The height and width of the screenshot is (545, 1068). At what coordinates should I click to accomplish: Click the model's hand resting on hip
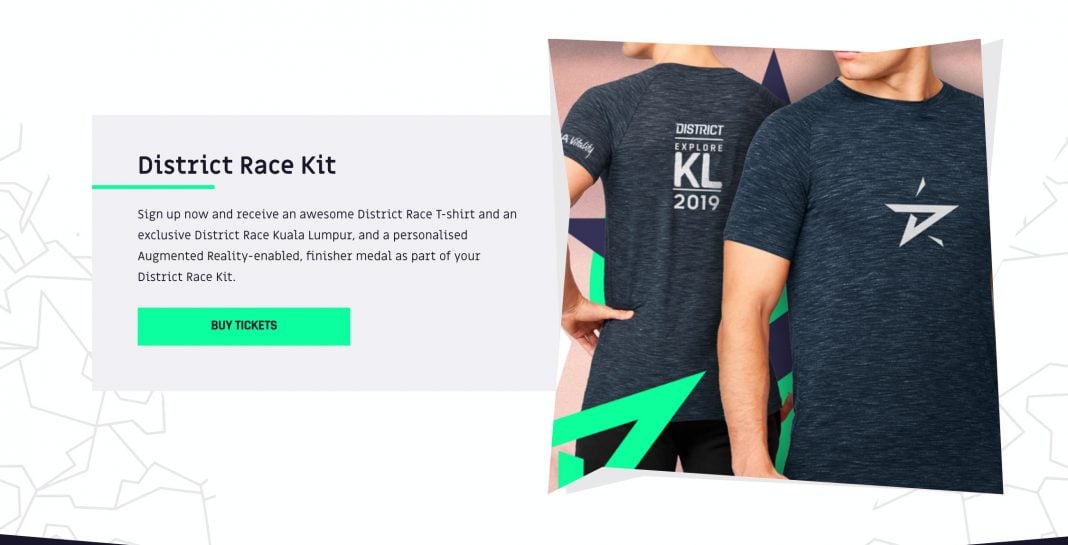[594, 322]
